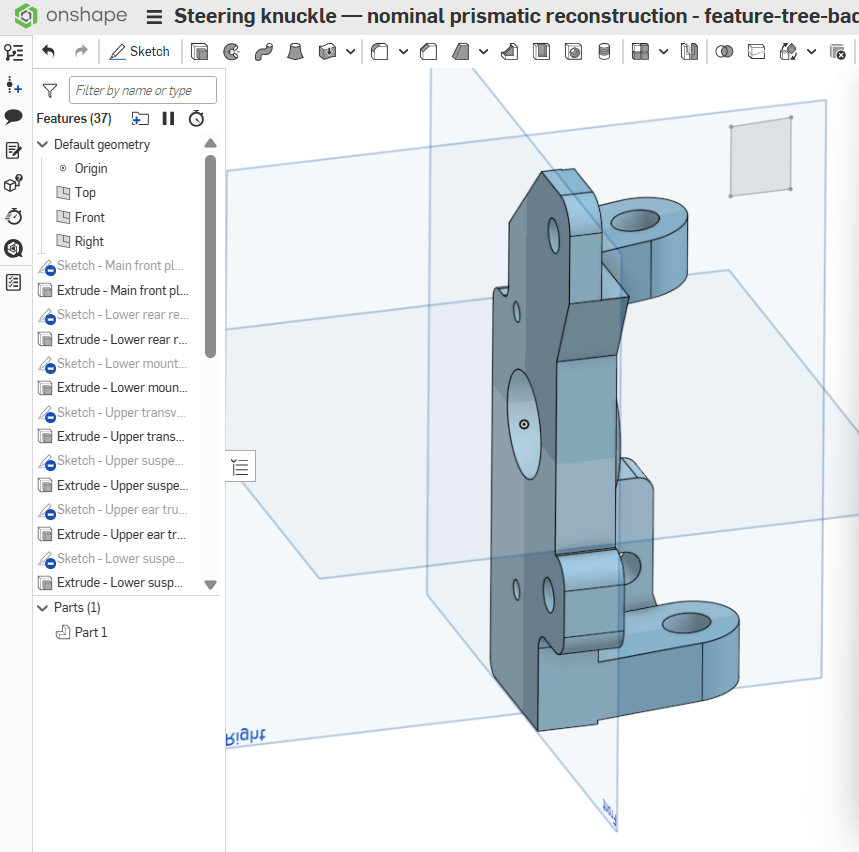Select Extrude - Lower rear r... feature
The height and width of the screenshot is (852, 859).
[113, 339]
